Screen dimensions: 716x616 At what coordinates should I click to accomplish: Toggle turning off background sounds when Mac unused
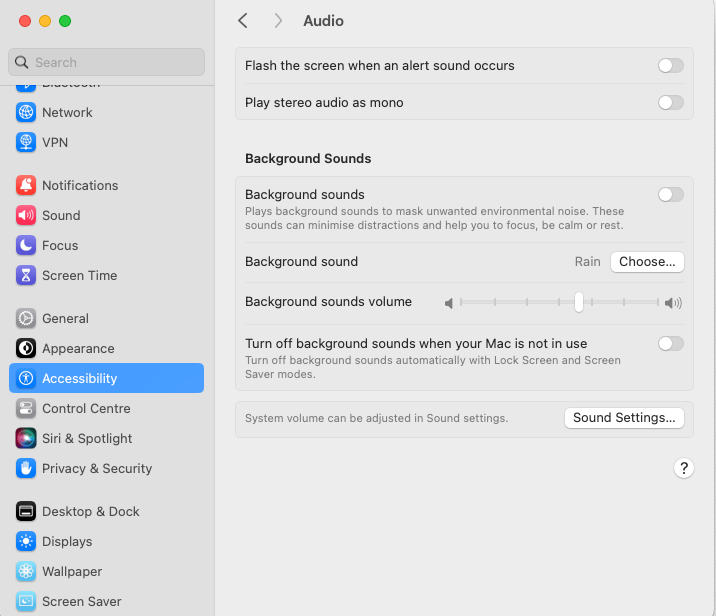coord(670,344)
